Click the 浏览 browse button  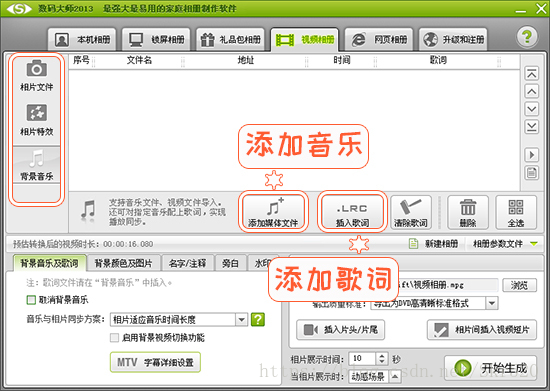519,285
